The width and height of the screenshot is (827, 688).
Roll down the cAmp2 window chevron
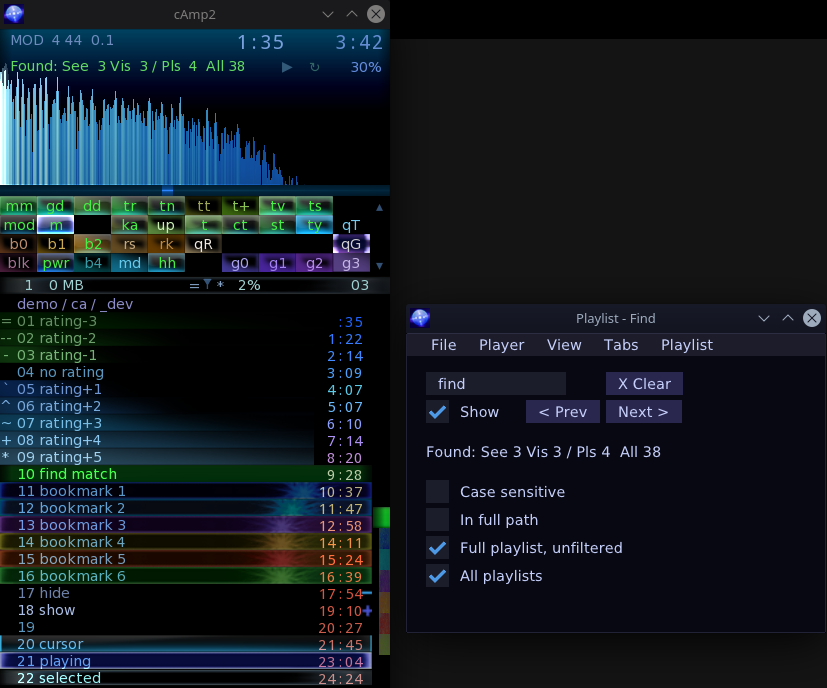tap(328, 14)
